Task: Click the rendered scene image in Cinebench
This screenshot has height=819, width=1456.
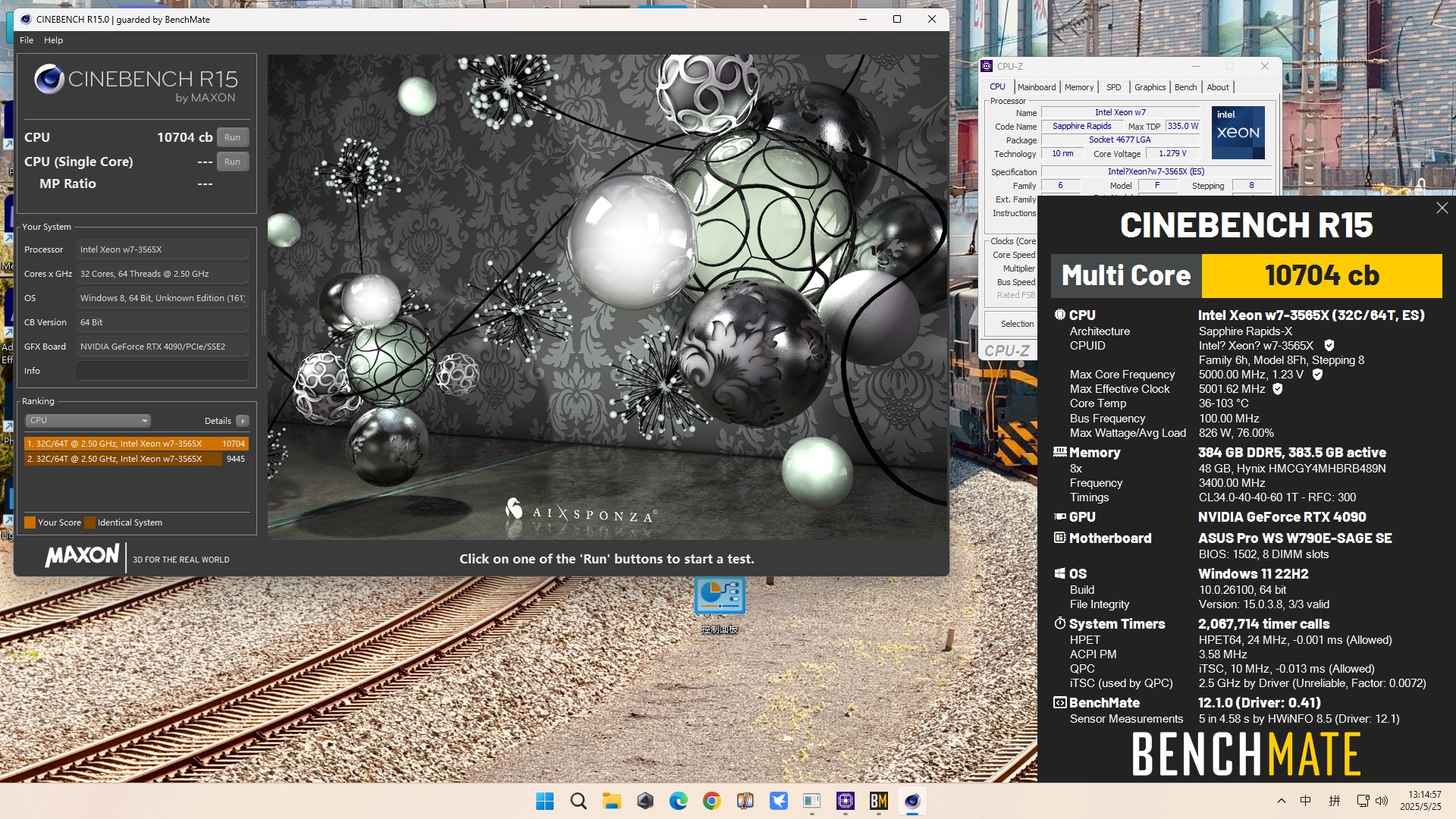Action: [x=607, y=297]
